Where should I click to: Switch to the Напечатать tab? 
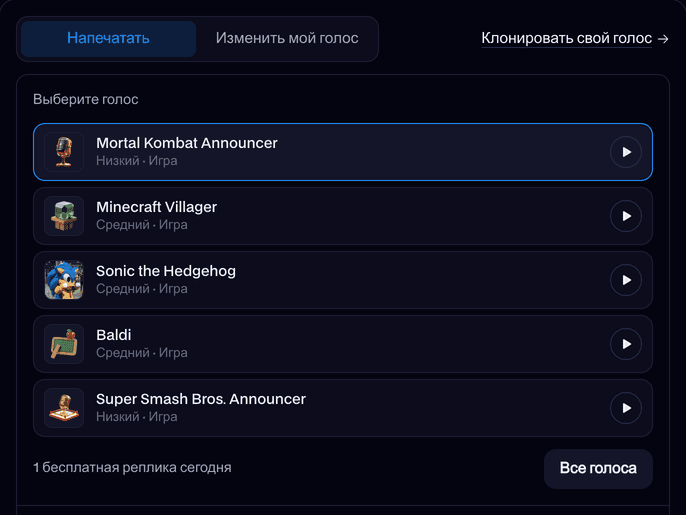[x=108, y=39]
